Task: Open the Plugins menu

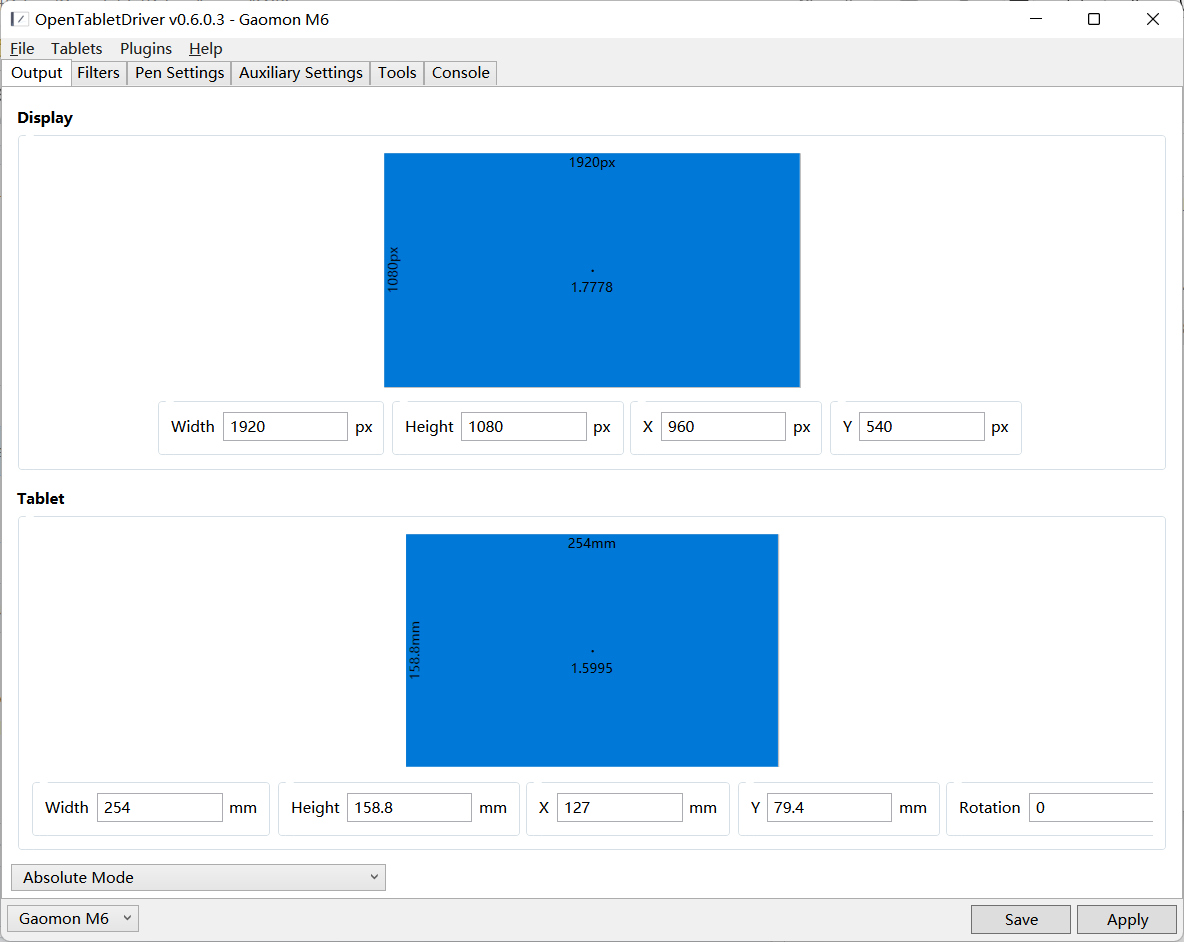Action: point(146,48)
